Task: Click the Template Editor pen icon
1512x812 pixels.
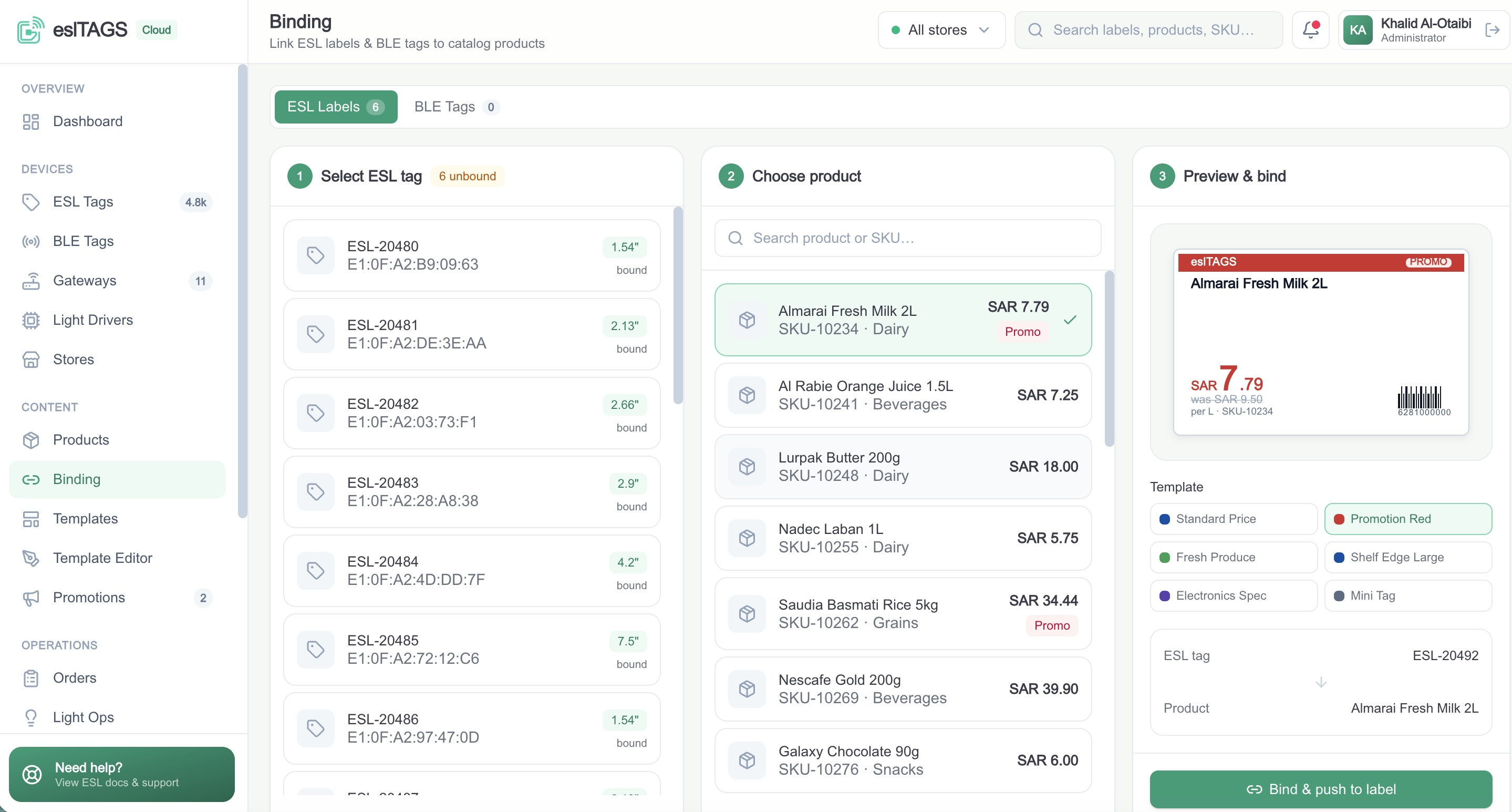Action: point(30,558)
